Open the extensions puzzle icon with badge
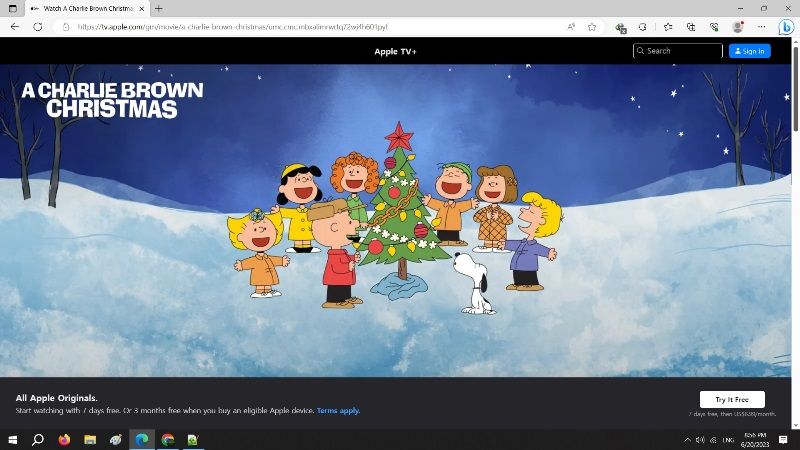The height and width of the screenshot is (450, 800). point(620,27)
